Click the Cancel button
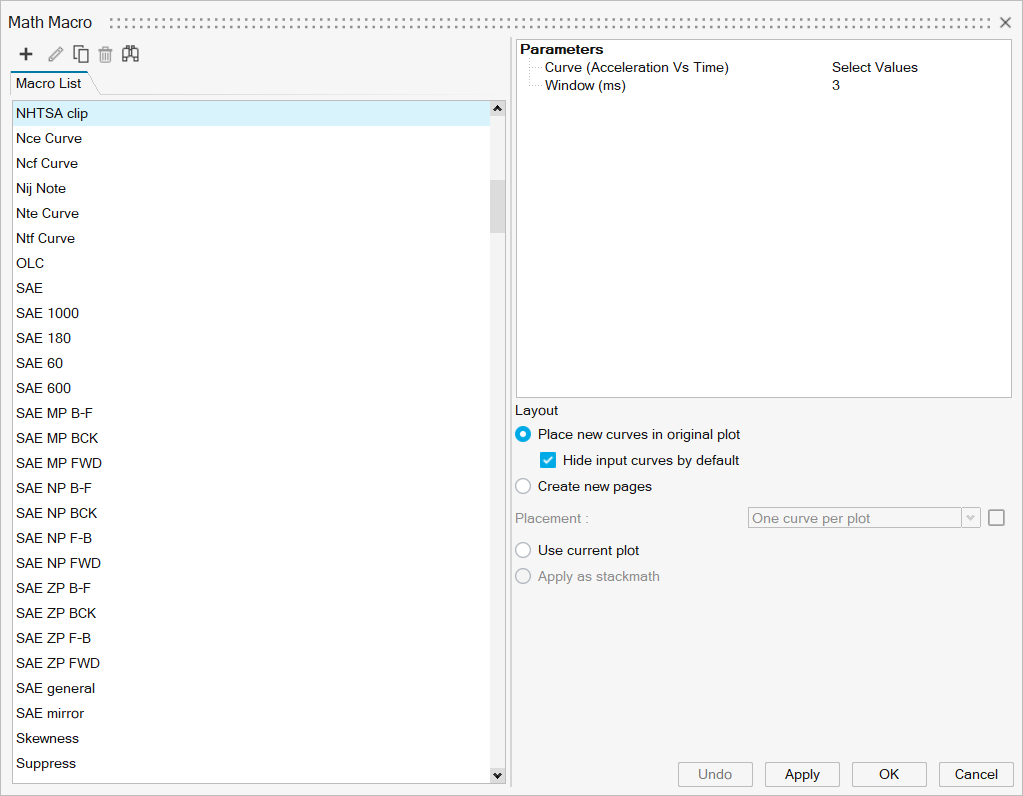This screenshot has height=796, width=1023. coord(976,774)
